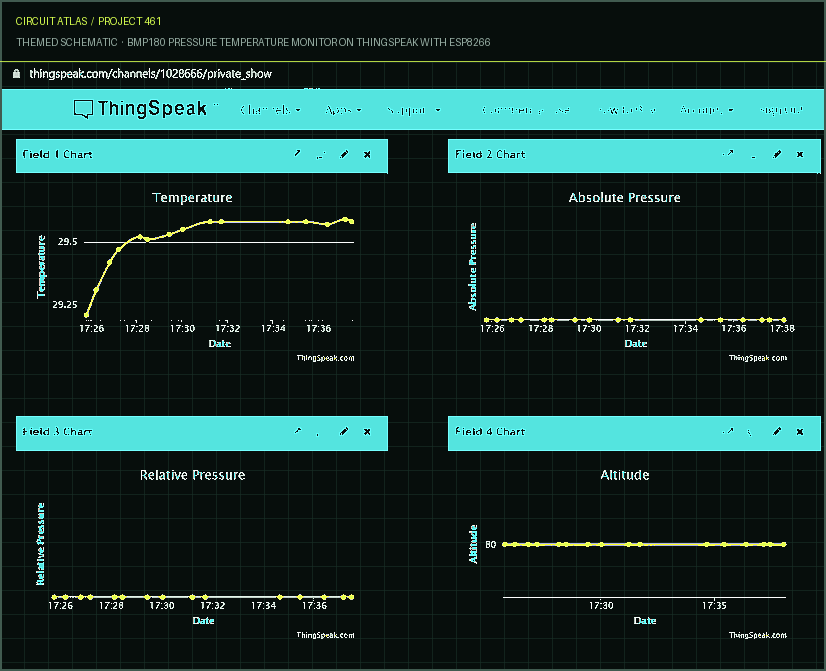This screenshot has height=671, width=826.
Task: Open Field 2 Chart in a new window
Action: tap(729, 154)
